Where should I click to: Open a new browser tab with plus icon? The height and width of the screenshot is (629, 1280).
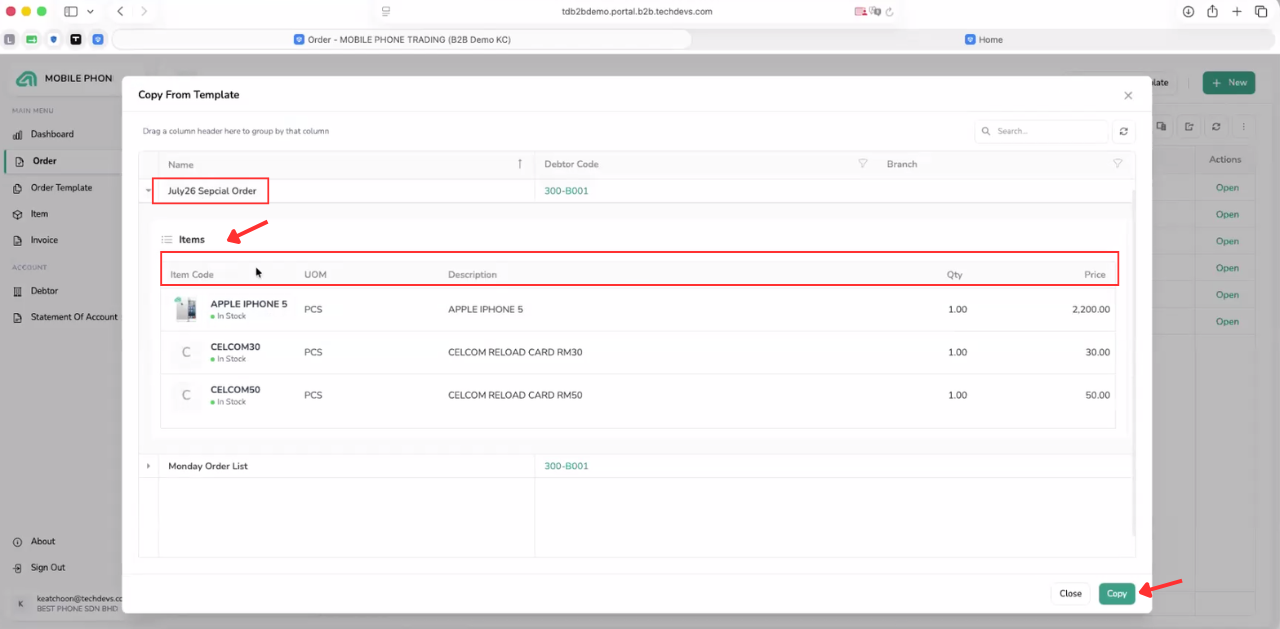coord(1237,11)
